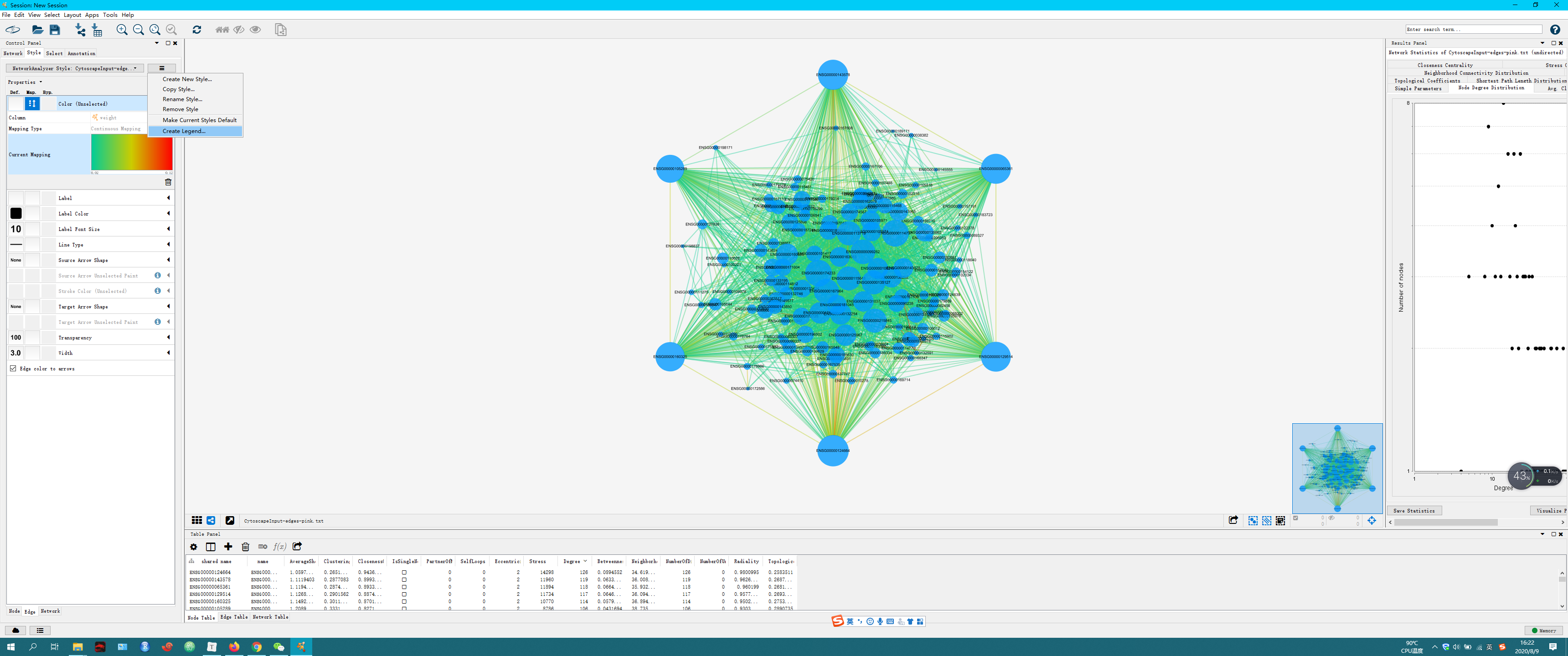Click the search term input field
Viewport: 1568px width, 656px height.
pos(1473,29)
